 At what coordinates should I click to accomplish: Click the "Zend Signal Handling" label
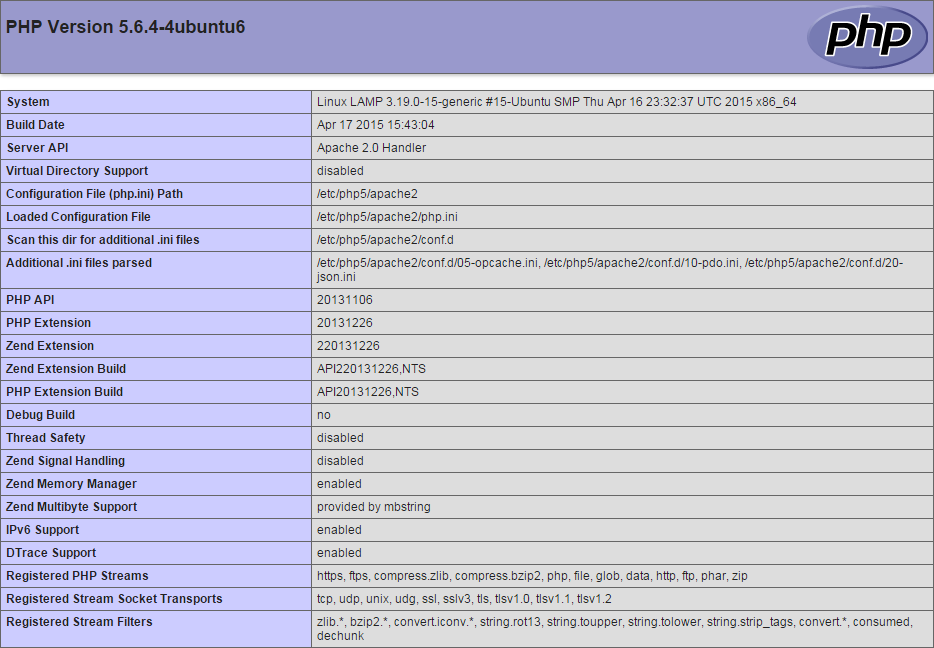(66, 461)
